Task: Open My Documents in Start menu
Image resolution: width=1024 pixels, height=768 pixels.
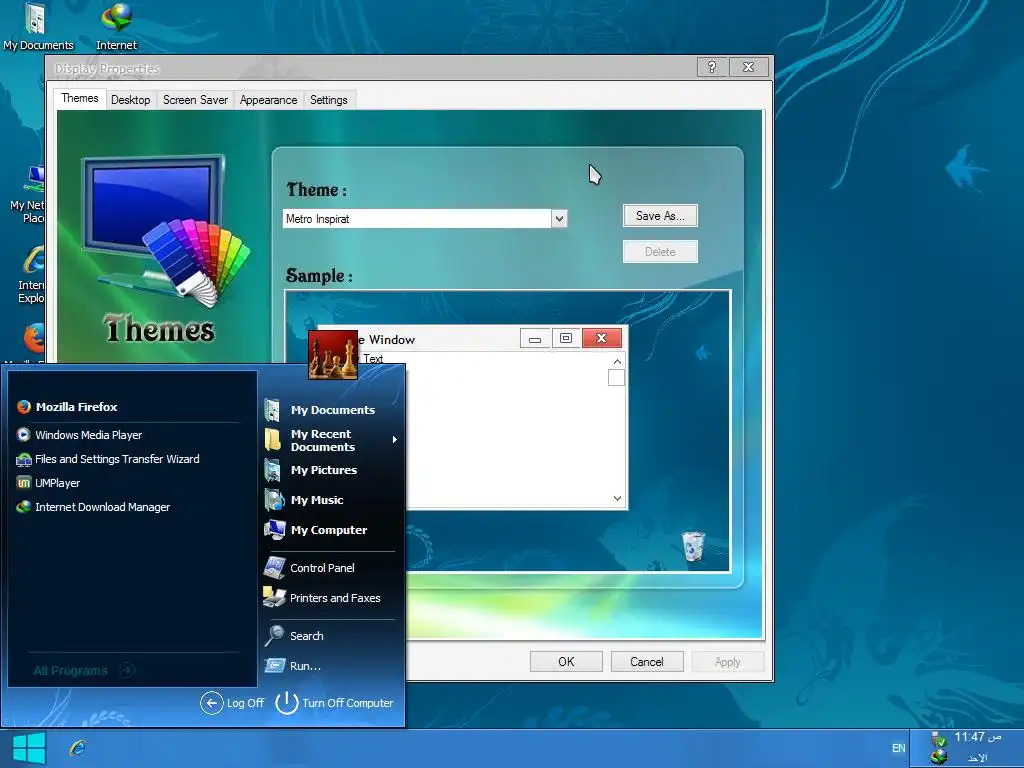Action: click(320, 410)
